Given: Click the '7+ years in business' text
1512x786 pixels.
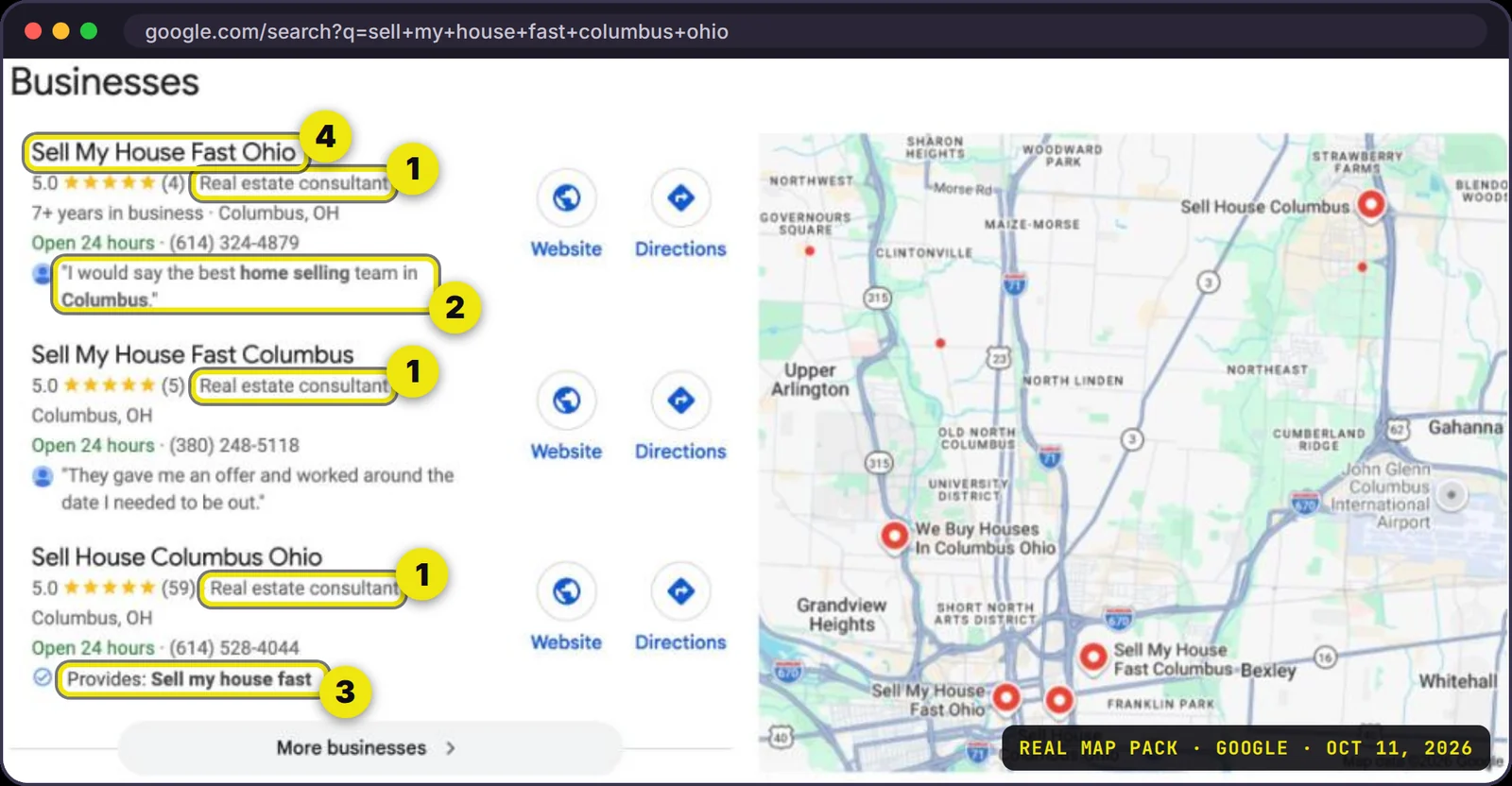Looking at the screenshot, I should click(117, 214).
